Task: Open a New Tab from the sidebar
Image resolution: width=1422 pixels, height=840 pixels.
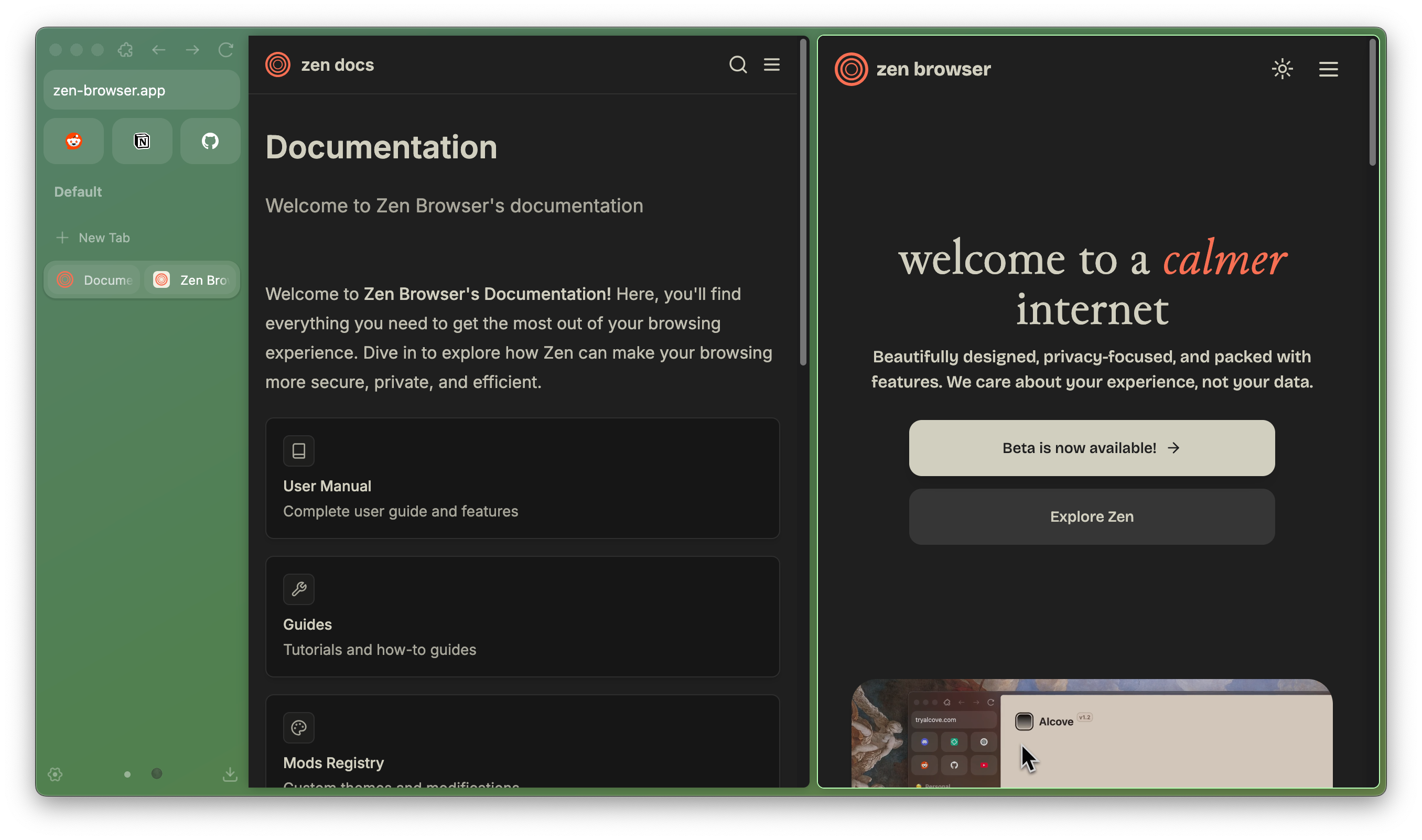Action: [x=93, y=238]
